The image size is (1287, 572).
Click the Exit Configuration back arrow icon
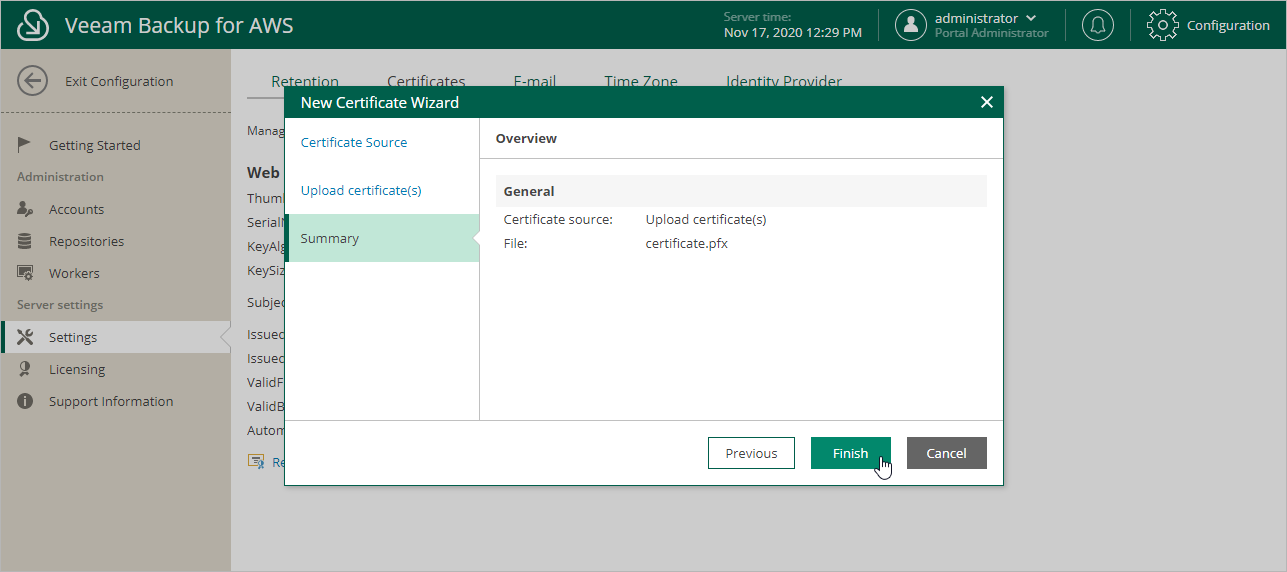coord(33,81)
